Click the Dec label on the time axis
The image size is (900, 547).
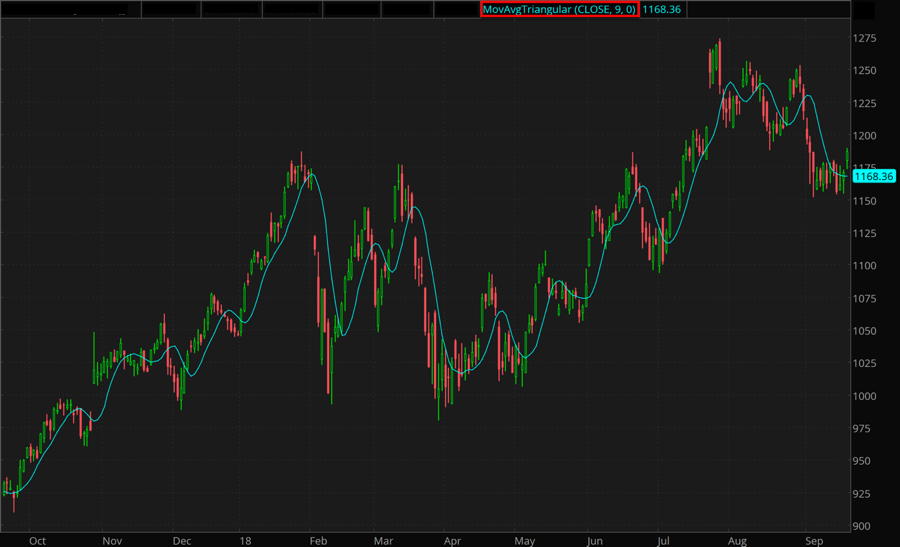tap(181, 540)
